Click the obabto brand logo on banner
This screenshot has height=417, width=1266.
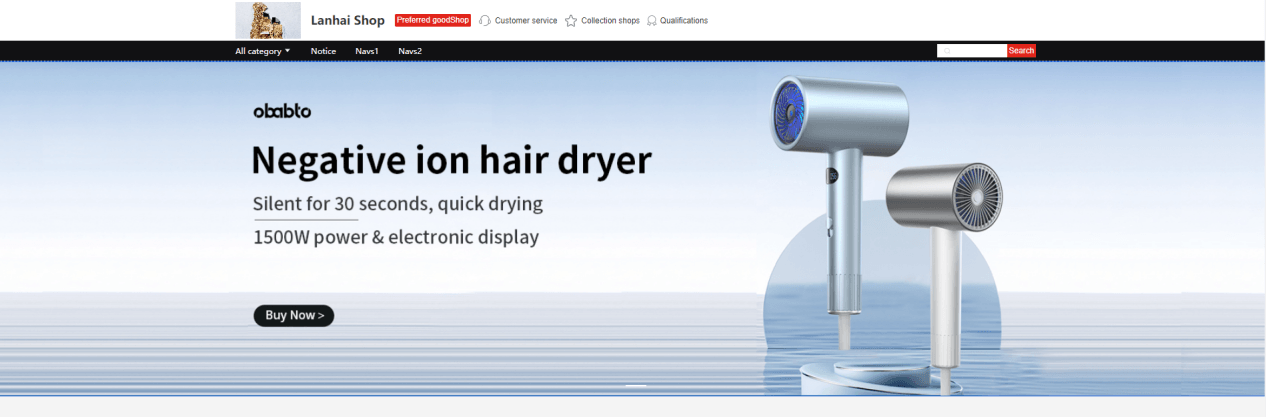pos(282,111)
